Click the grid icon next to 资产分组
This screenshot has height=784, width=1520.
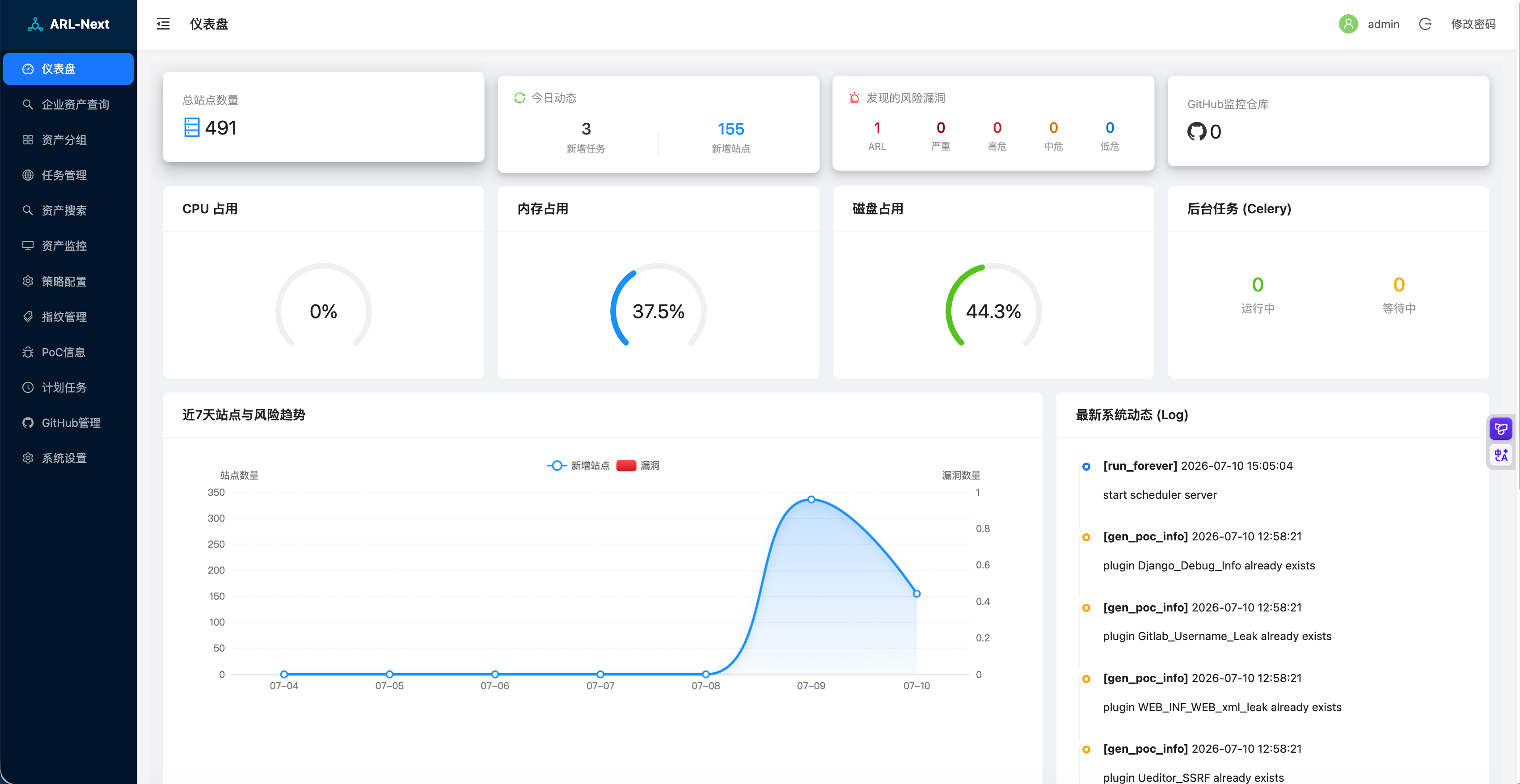tap(28, 140)
